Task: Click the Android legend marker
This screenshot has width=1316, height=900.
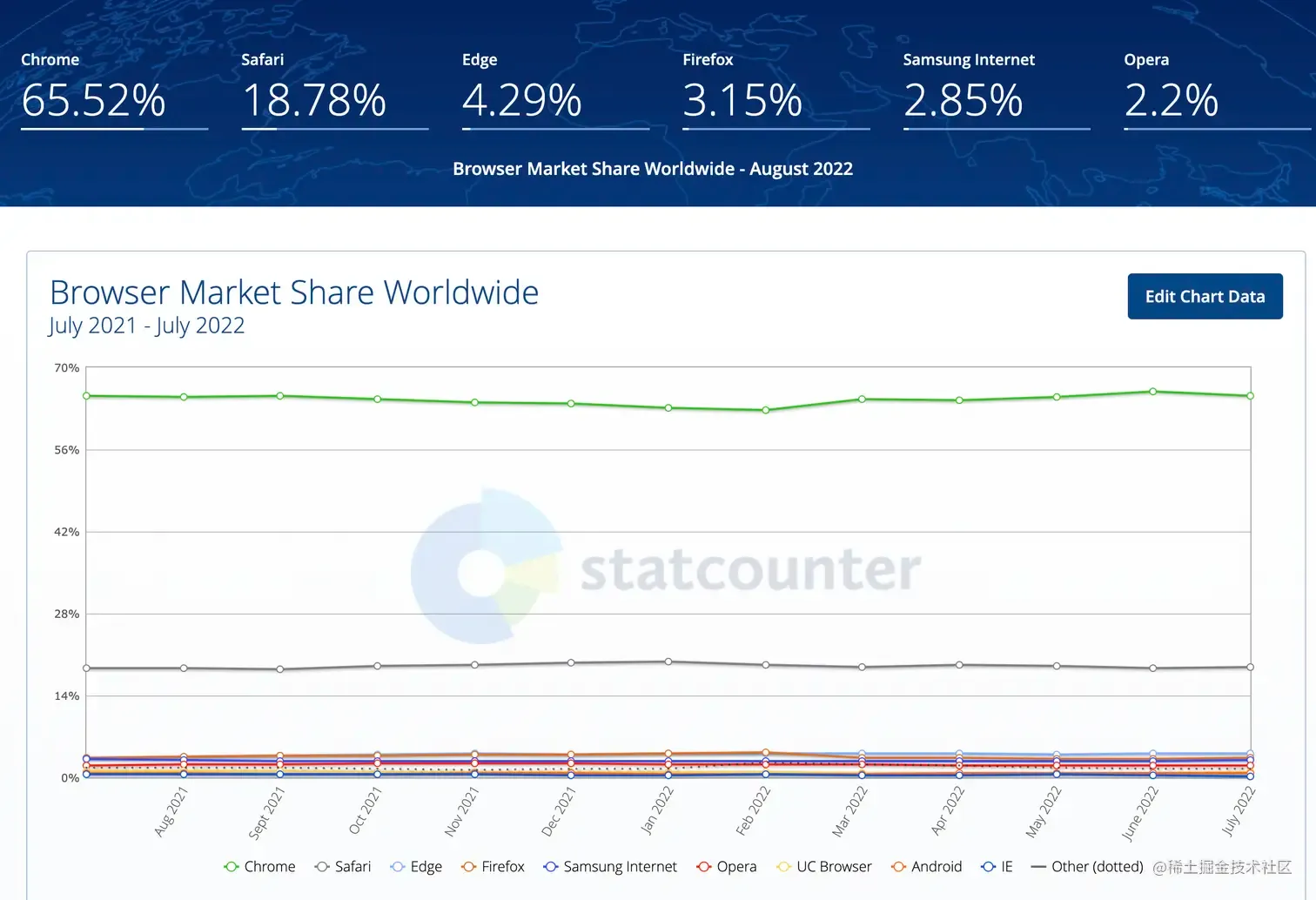Action: 899,867
